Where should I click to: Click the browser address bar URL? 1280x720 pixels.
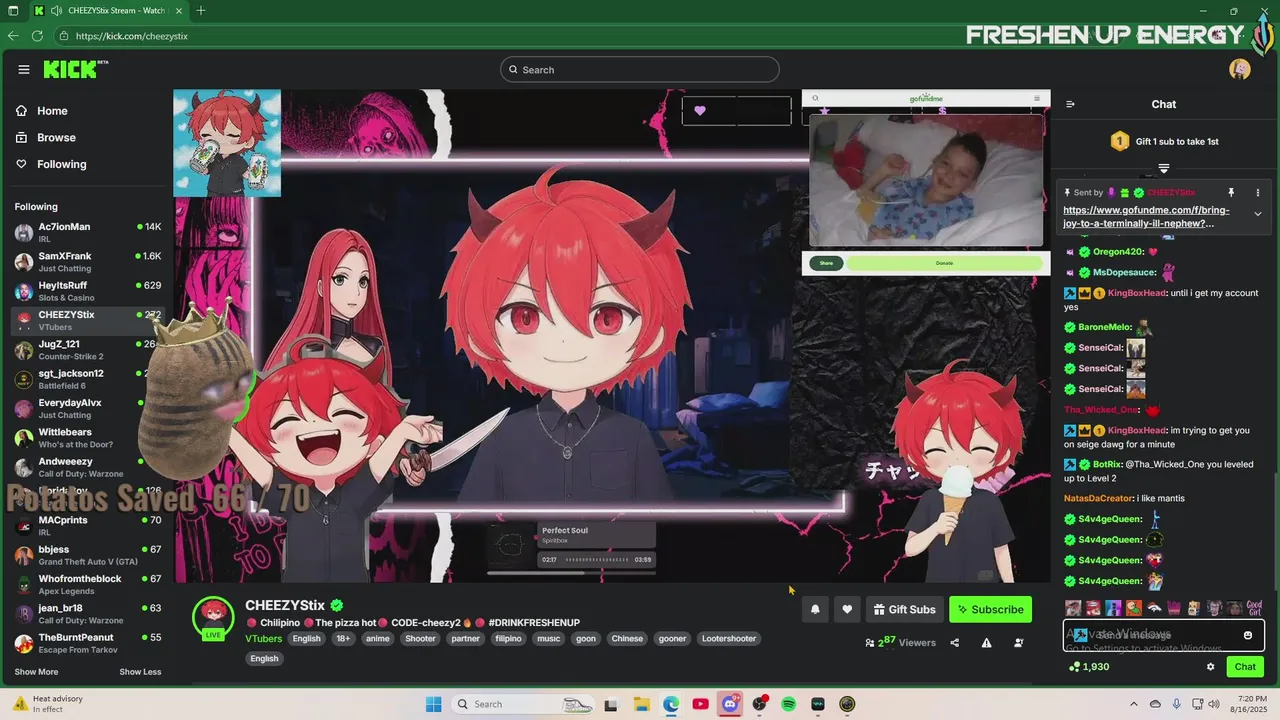click(x=131, y=36)
